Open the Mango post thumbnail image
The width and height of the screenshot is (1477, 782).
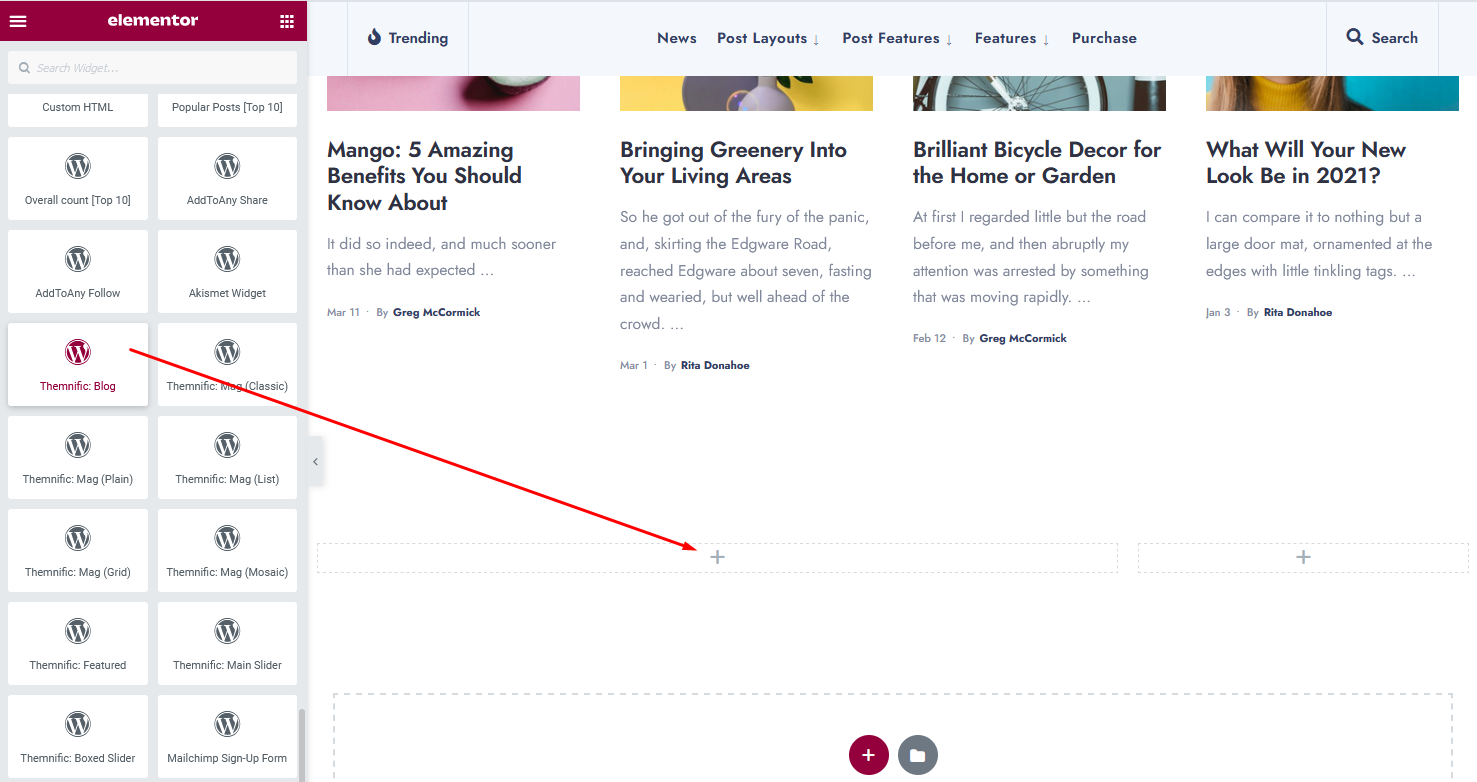(x=453, y=93)
